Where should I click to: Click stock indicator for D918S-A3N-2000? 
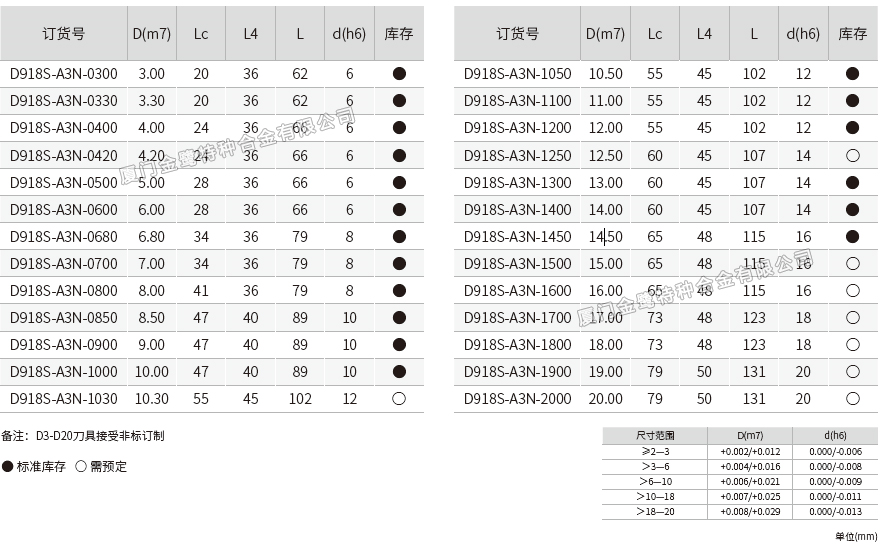[x=852, y=398]
